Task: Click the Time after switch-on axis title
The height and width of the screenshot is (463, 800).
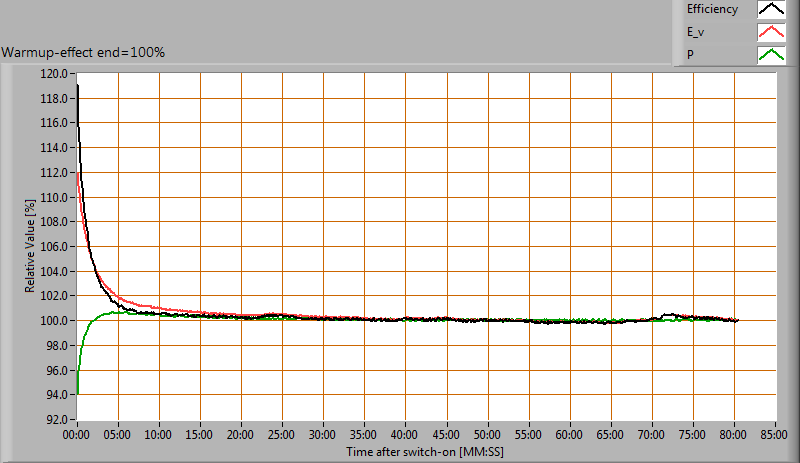Action: click(x=427, y=452)
